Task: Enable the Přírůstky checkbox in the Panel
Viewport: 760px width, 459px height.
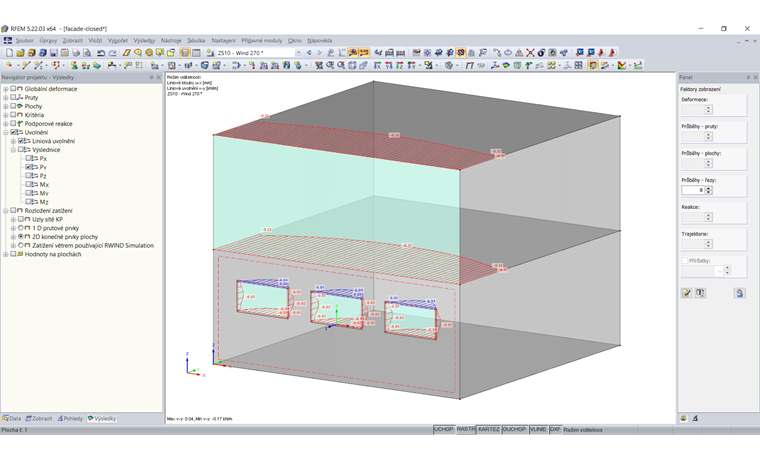Action: coord(684,261)
